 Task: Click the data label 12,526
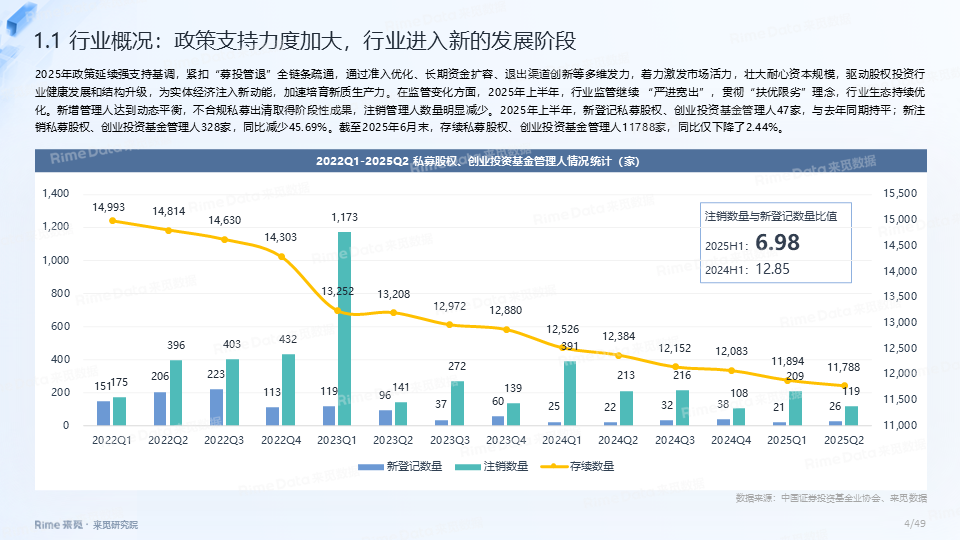[x=563, y=329]
